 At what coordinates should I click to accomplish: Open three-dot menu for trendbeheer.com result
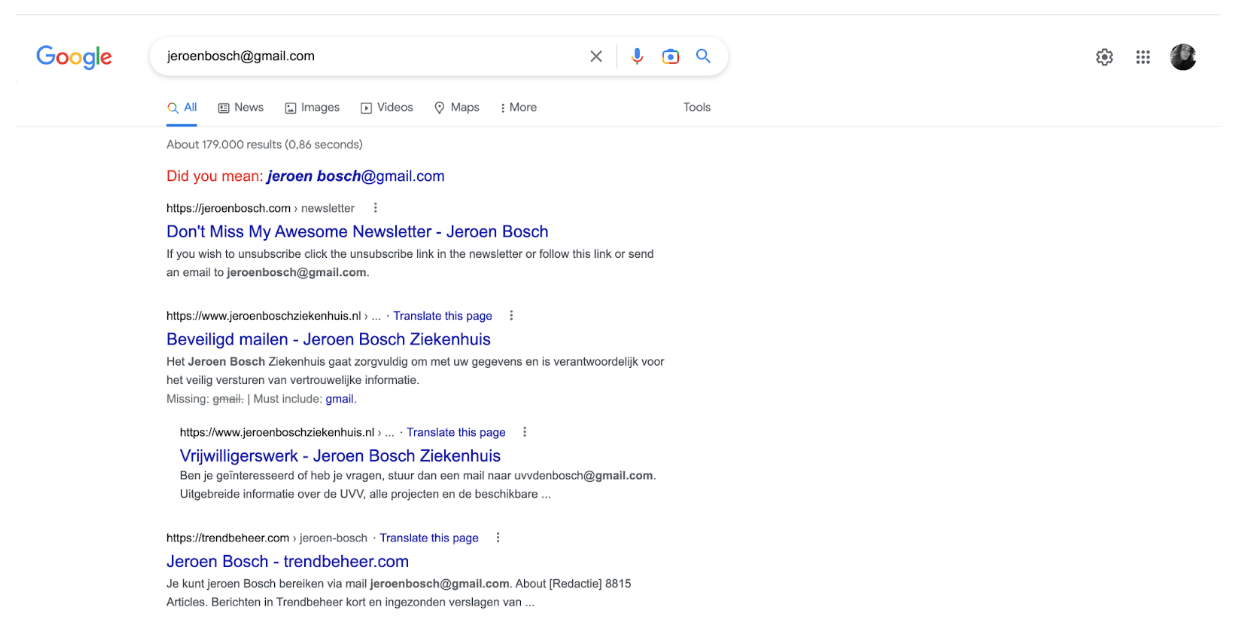(x=498, y=538)
